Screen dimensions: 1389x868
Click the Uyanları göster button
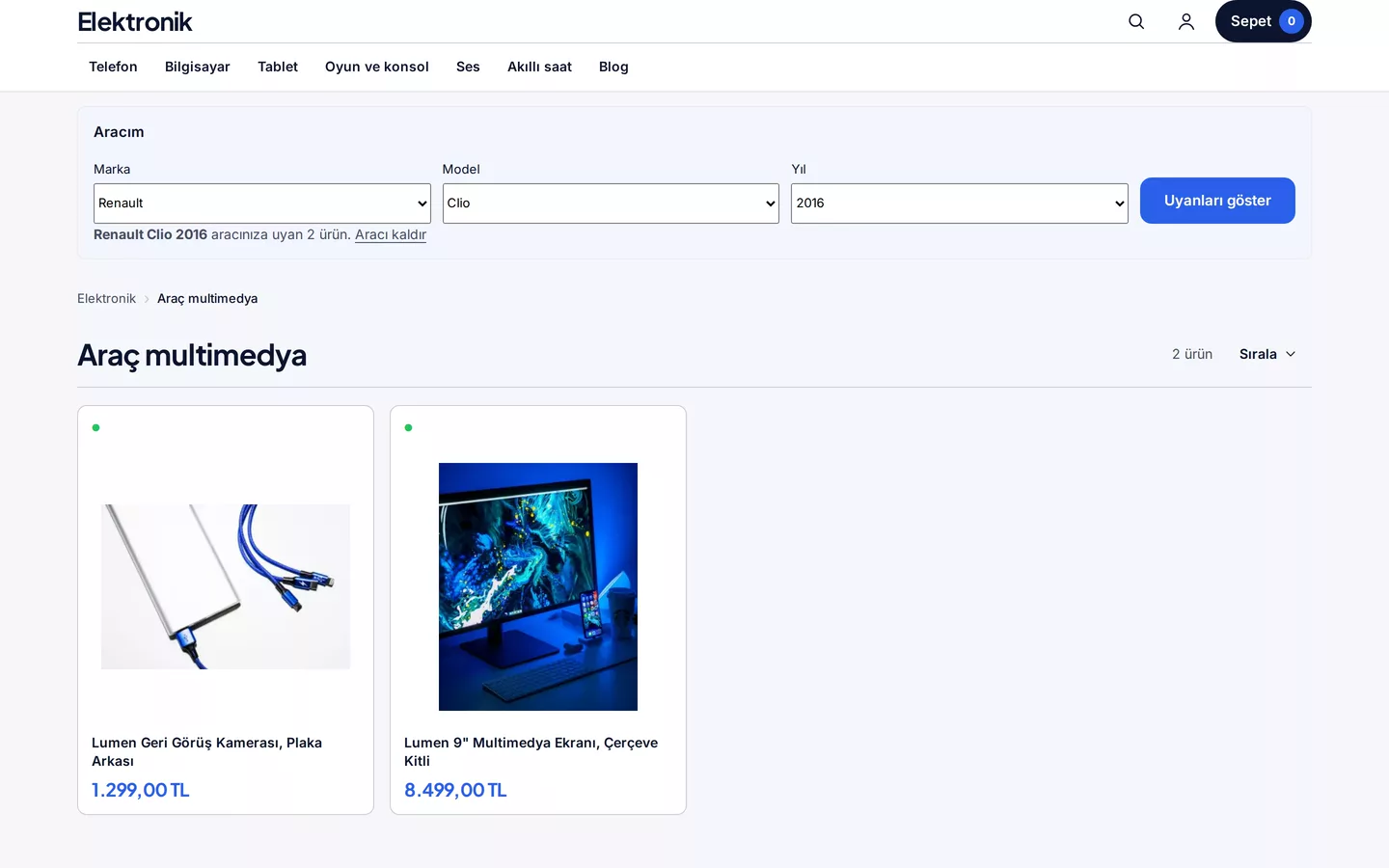[1217, 201]
